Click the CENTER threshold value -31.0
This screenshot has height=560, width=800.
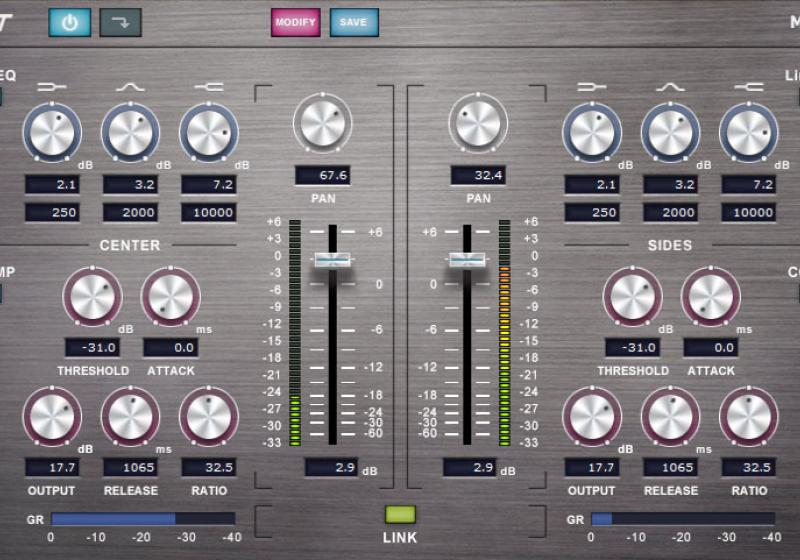point(92,348)
